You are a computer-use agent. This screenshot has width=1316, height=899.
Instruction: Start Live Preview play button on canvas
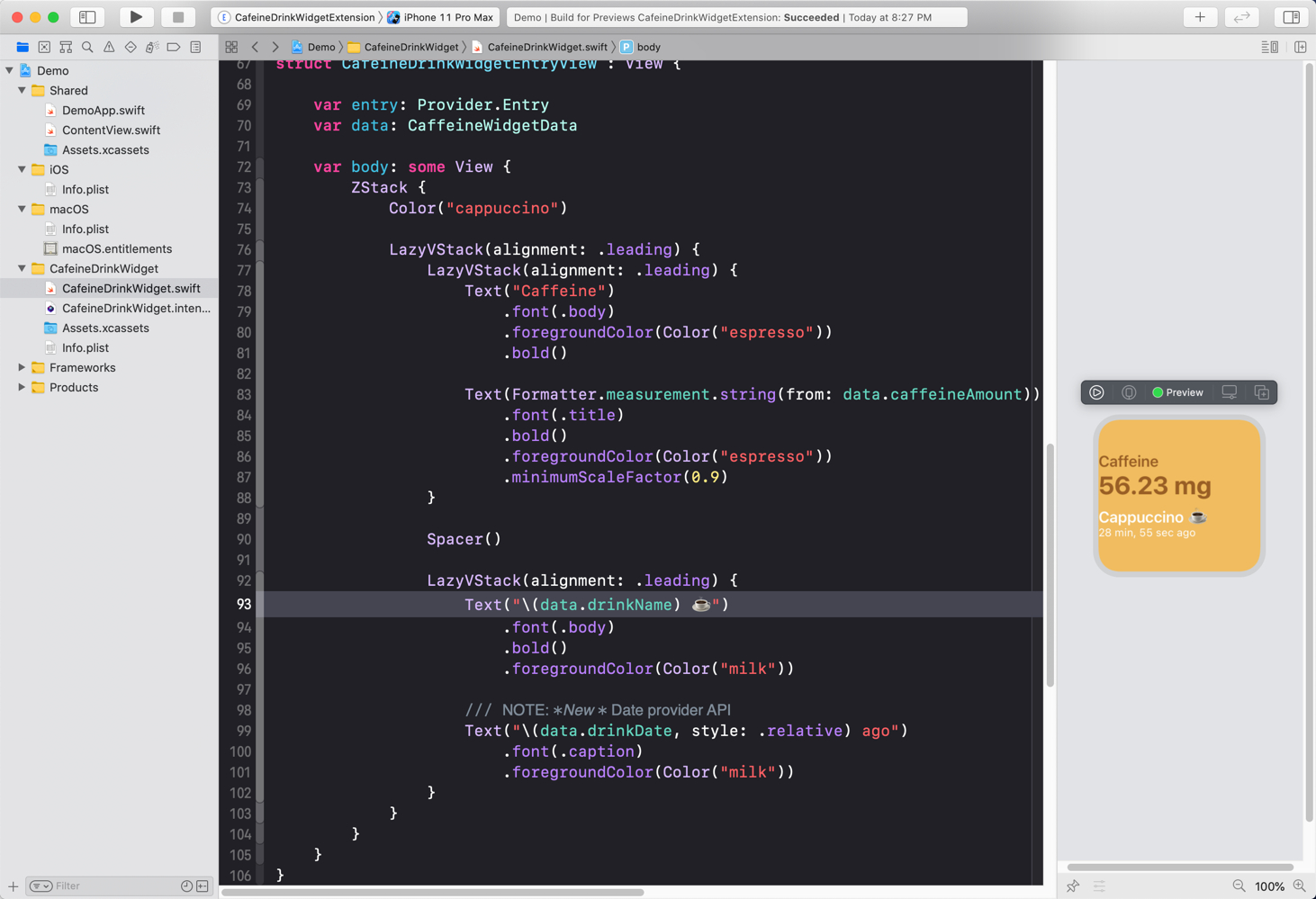[1096, 392]
